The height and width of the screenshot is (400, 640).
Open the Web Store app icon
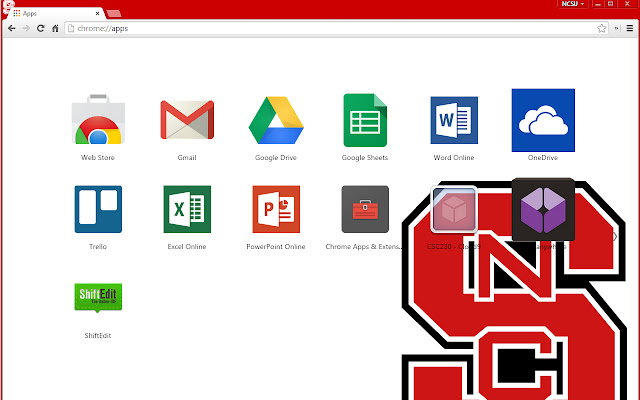tap(98, 119)
